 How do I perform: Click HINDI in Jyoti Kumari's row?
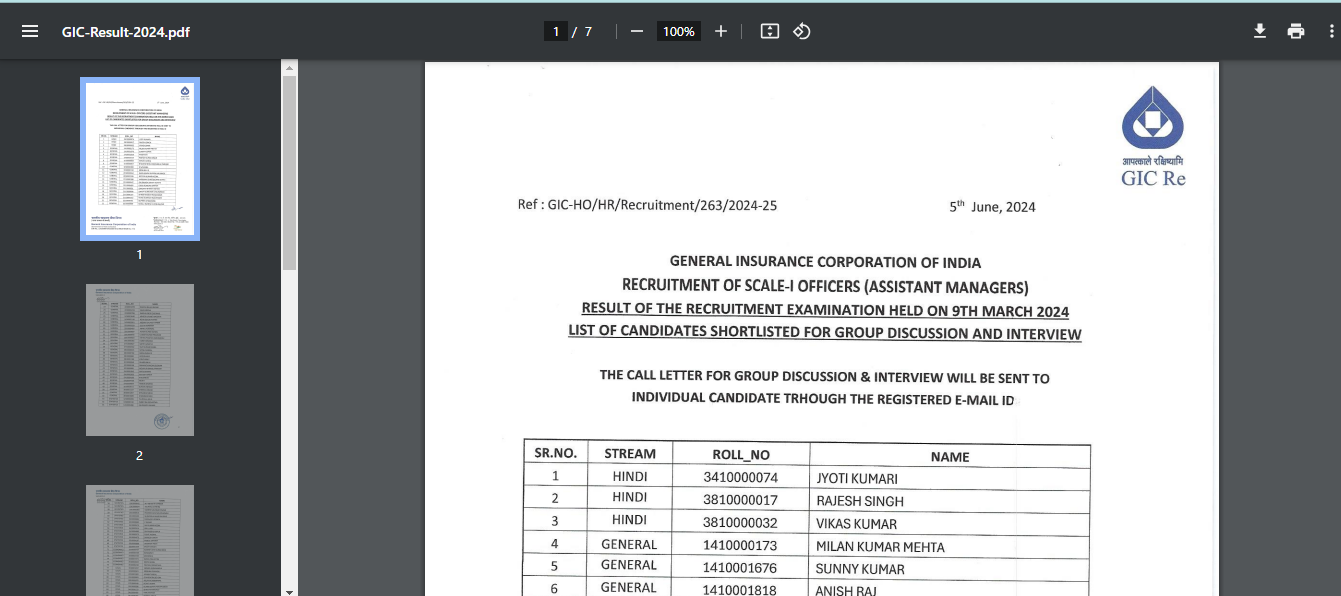click(x=630, y=475)
